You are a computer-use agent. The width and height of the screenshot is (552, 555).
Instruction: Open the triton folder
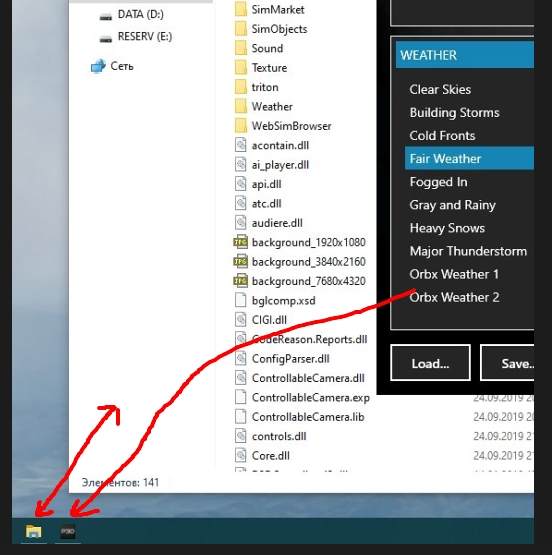(x=265, y=87)
